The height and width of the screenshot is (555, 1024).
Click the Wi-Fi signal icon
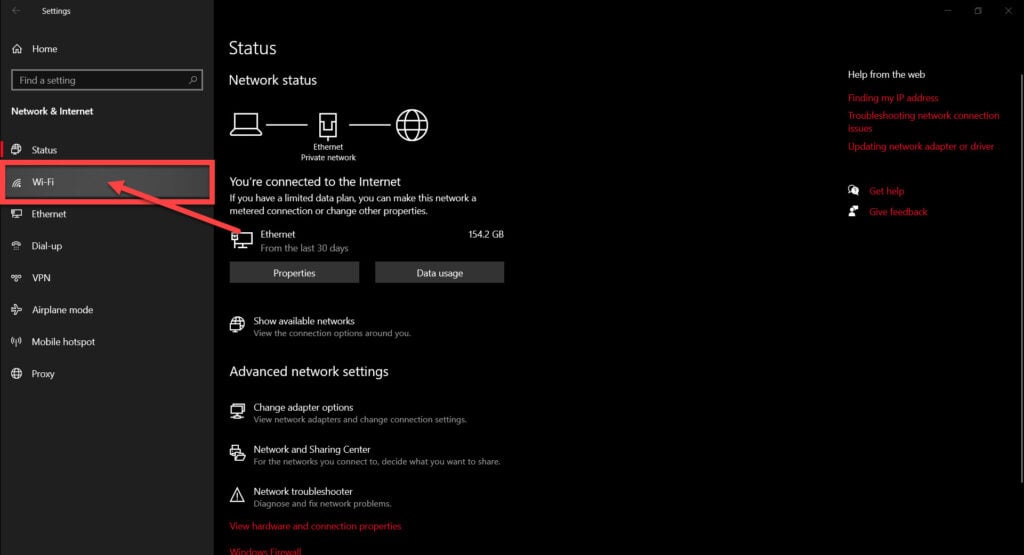pos(16,182)
